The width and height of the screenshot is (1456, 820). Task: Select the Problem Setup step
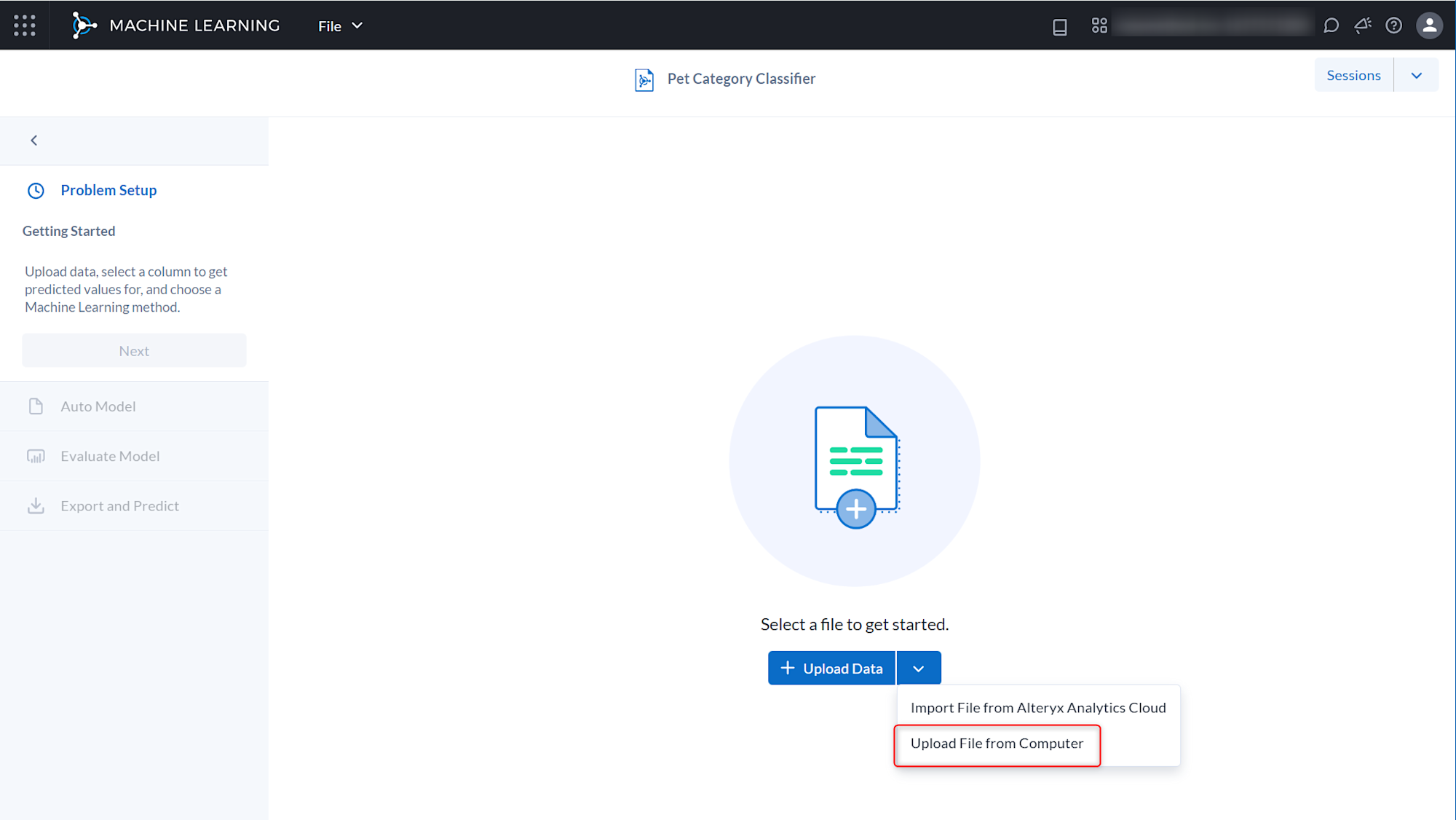(108, 190)
